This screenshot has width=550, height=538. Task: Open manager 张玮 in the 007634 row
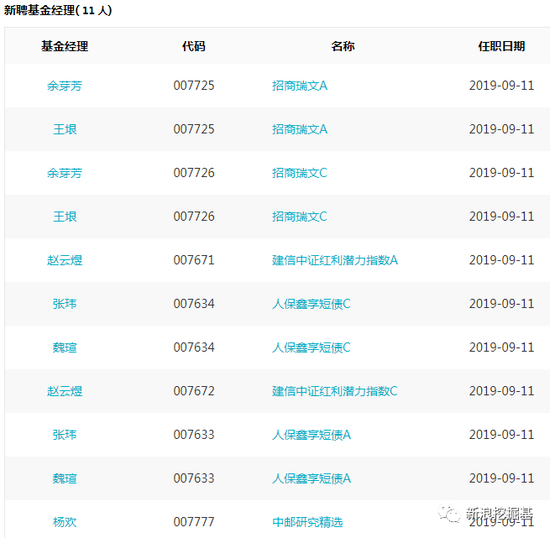65,304
